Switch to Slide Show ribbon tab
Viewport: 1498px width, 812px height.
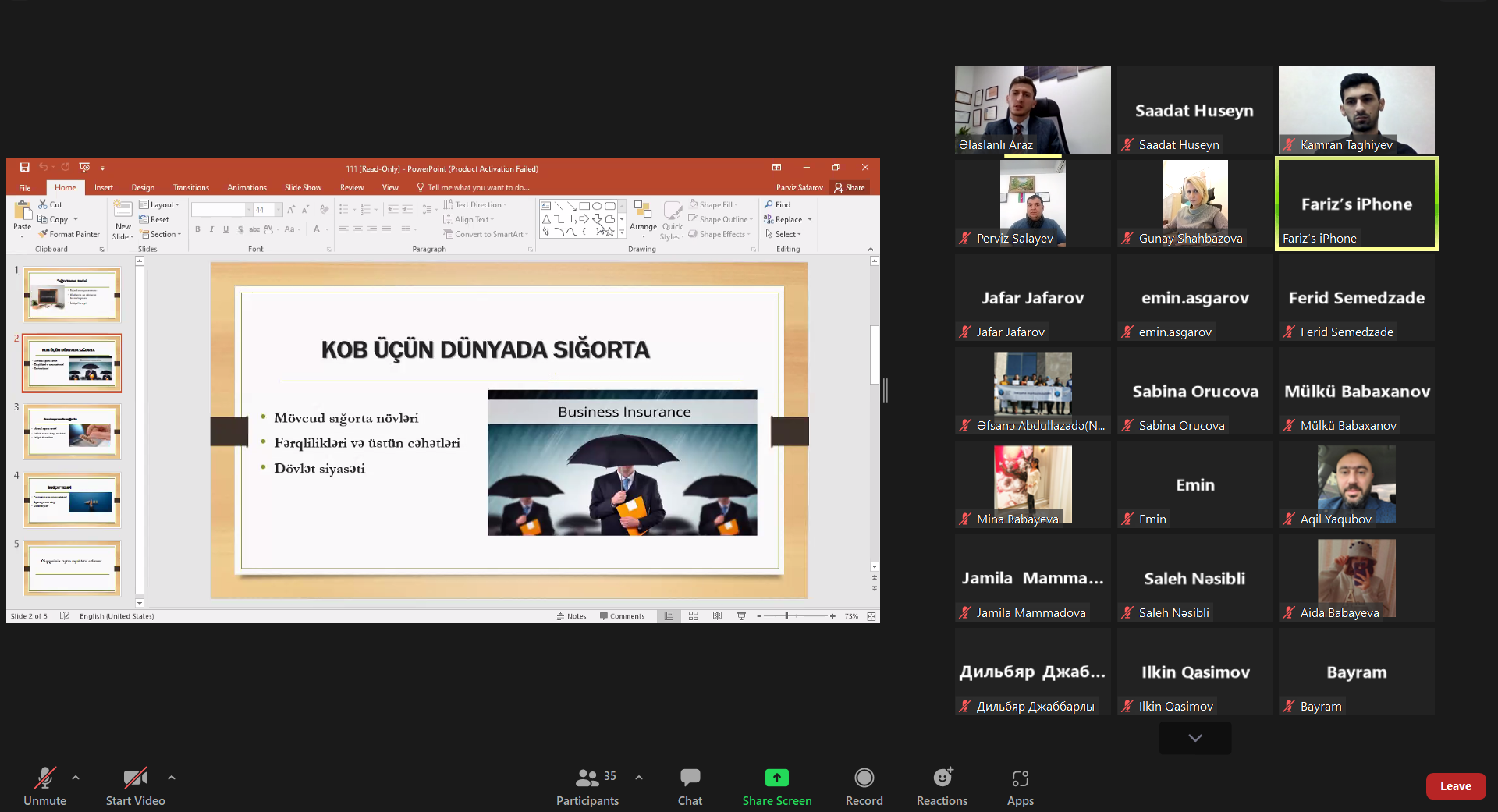coord(303,187)
